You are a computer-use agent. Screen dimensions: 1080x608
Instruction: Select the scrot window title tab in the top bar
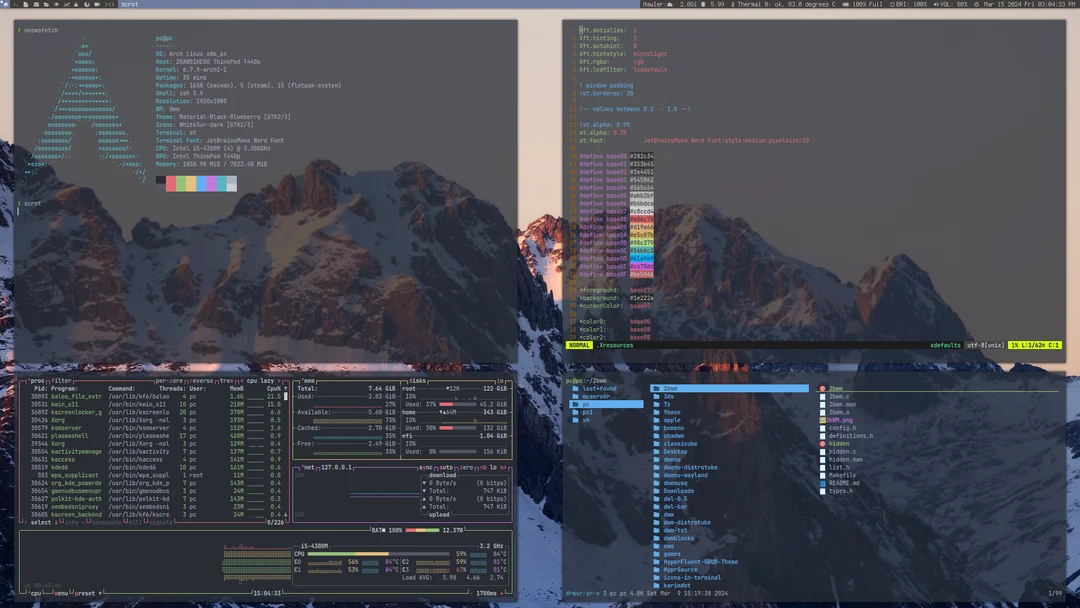pos(128,5)
